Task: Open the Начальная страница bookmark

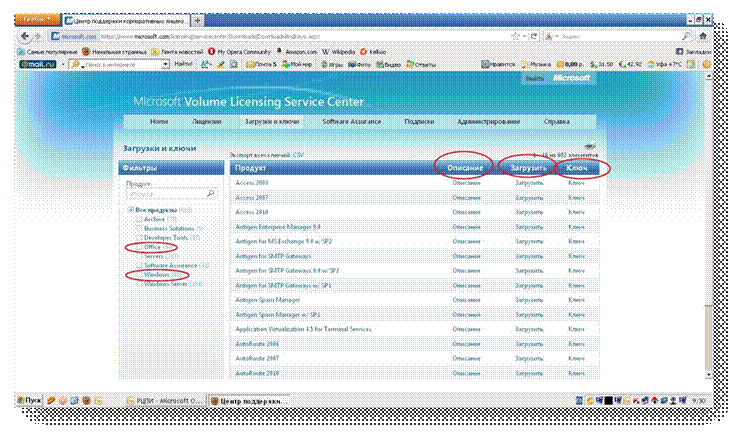Action: tap(114, 52)
